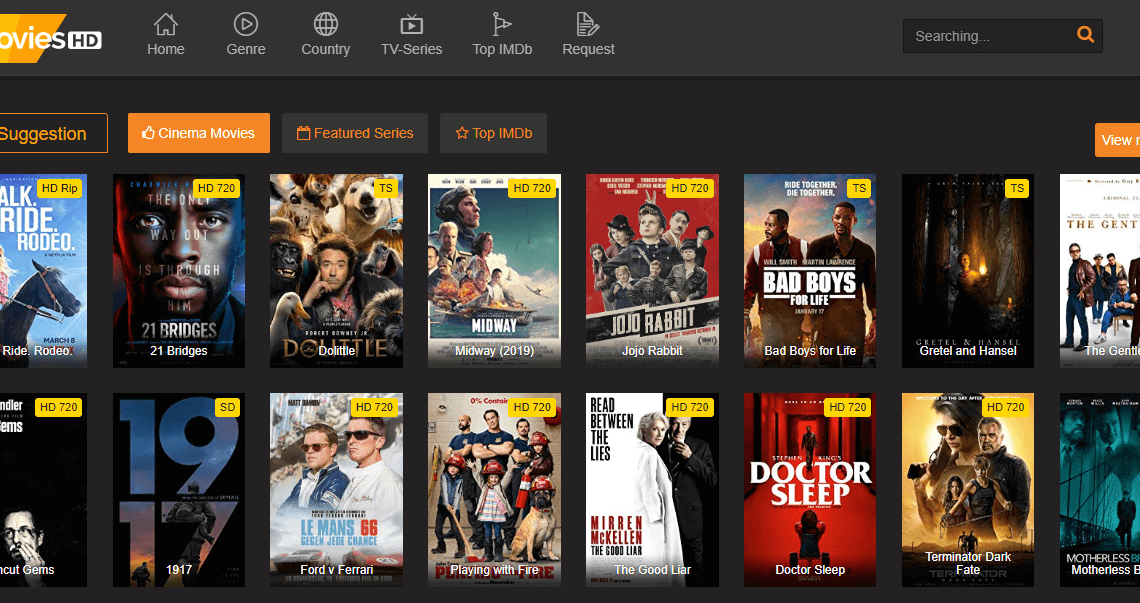
Task: Click the orange search magnifier icon
Action: tap(1085, 35)
